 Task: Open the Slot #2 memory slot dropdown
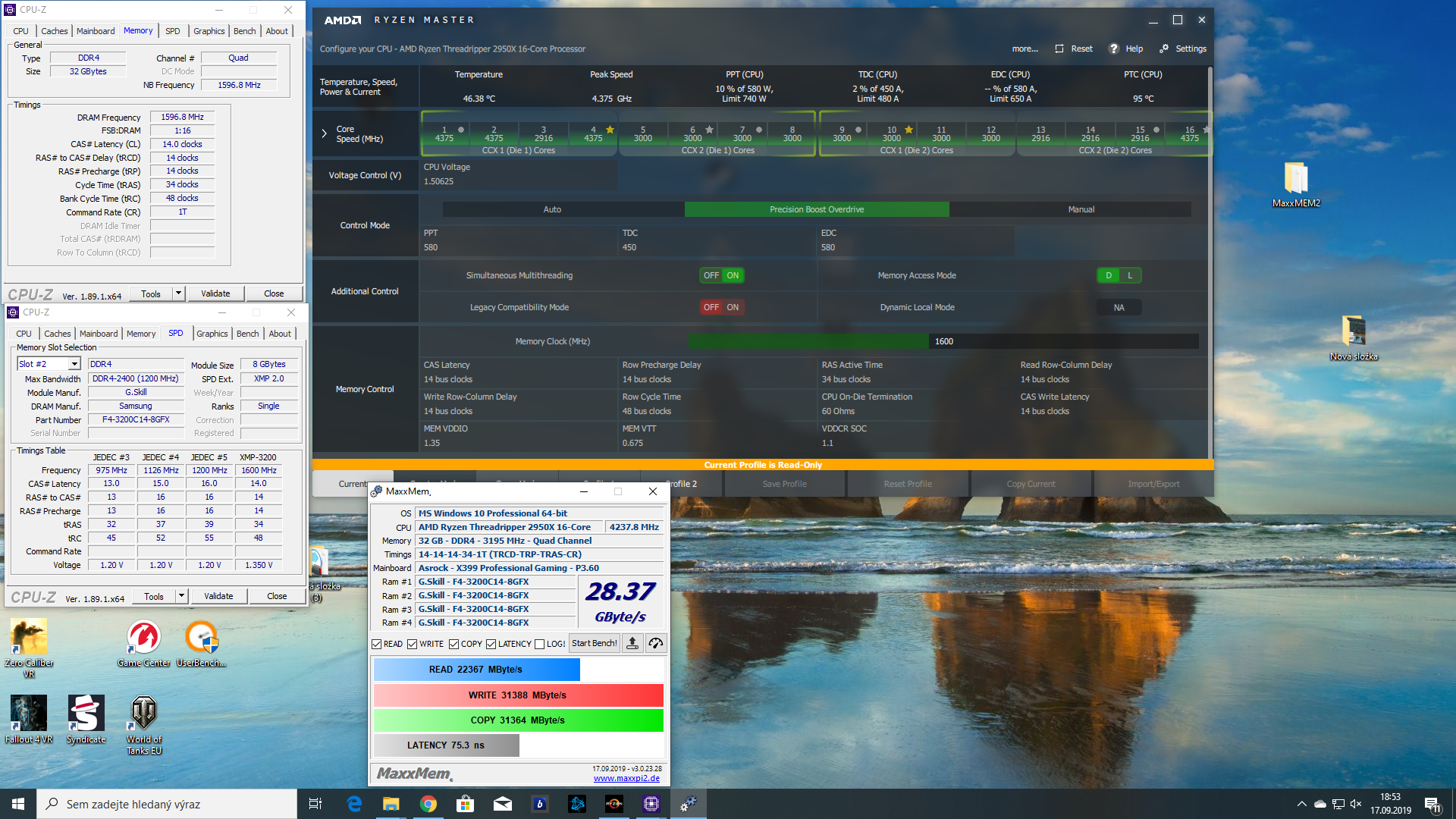pos(74,364)
